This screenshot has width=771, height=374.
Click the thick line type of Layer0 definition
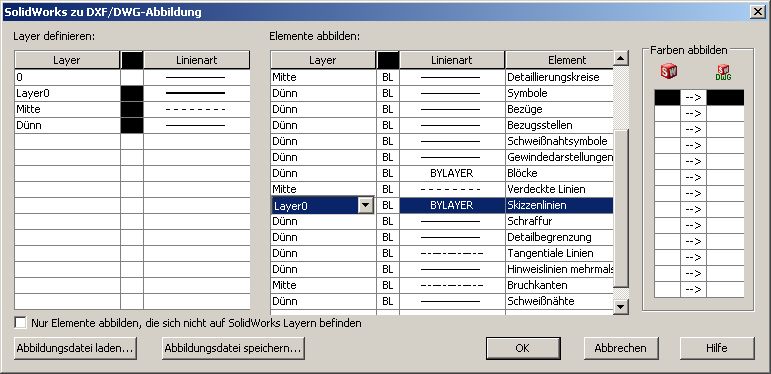pos(197,93)
